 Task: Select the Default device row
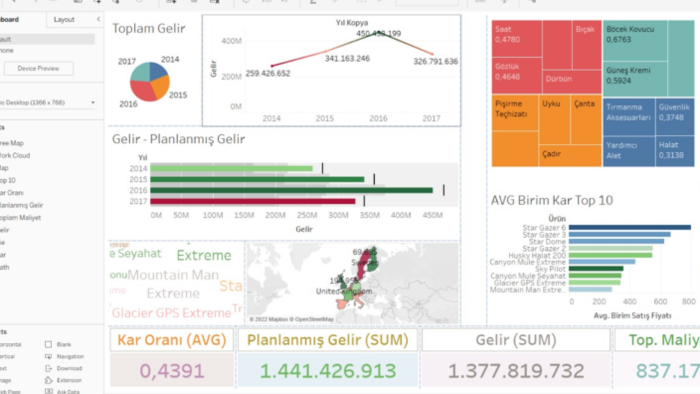coord(47,39)
